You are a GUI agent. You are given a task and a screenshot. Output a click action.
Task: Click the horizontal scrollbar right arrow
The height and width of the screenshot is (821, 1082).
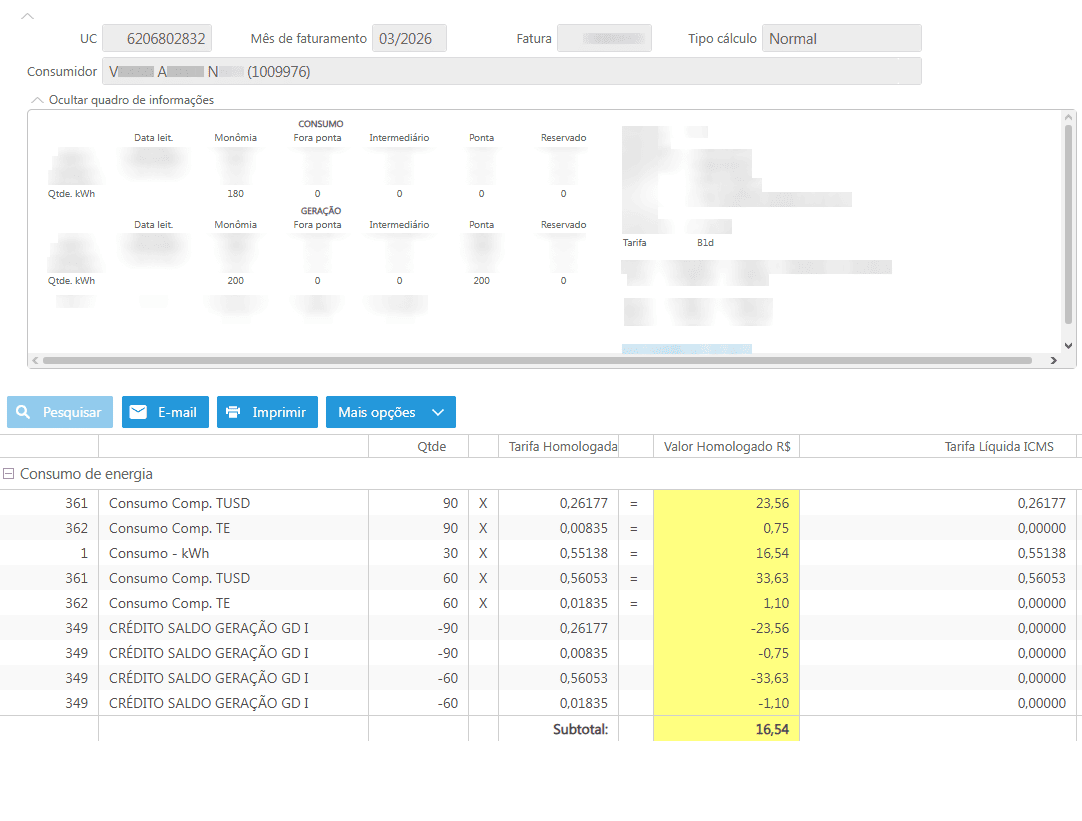[1053, 360]
